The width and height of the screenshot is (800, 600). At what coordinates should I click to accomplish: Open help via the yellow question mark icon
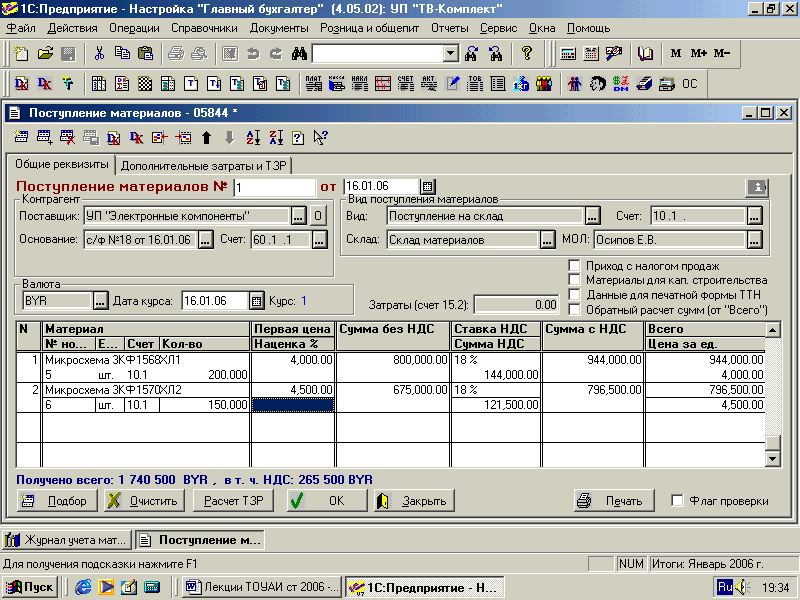click(527, 53)
